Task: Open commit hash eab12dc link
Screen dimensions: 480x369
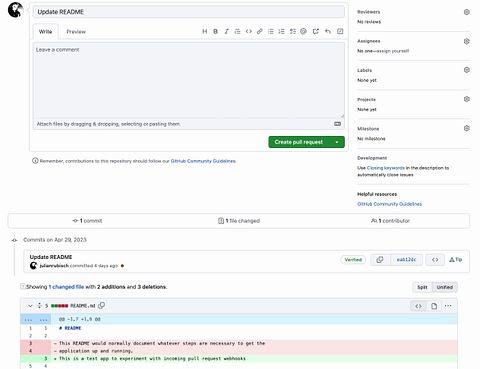Action: click(x=406, y=260)
